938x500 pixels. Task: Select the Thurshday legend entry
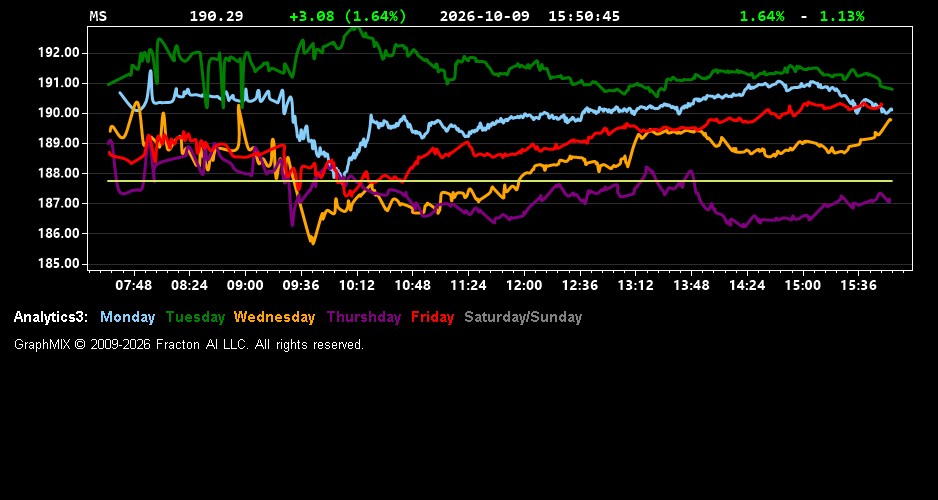pyautogui.click(x=364, y=318)
